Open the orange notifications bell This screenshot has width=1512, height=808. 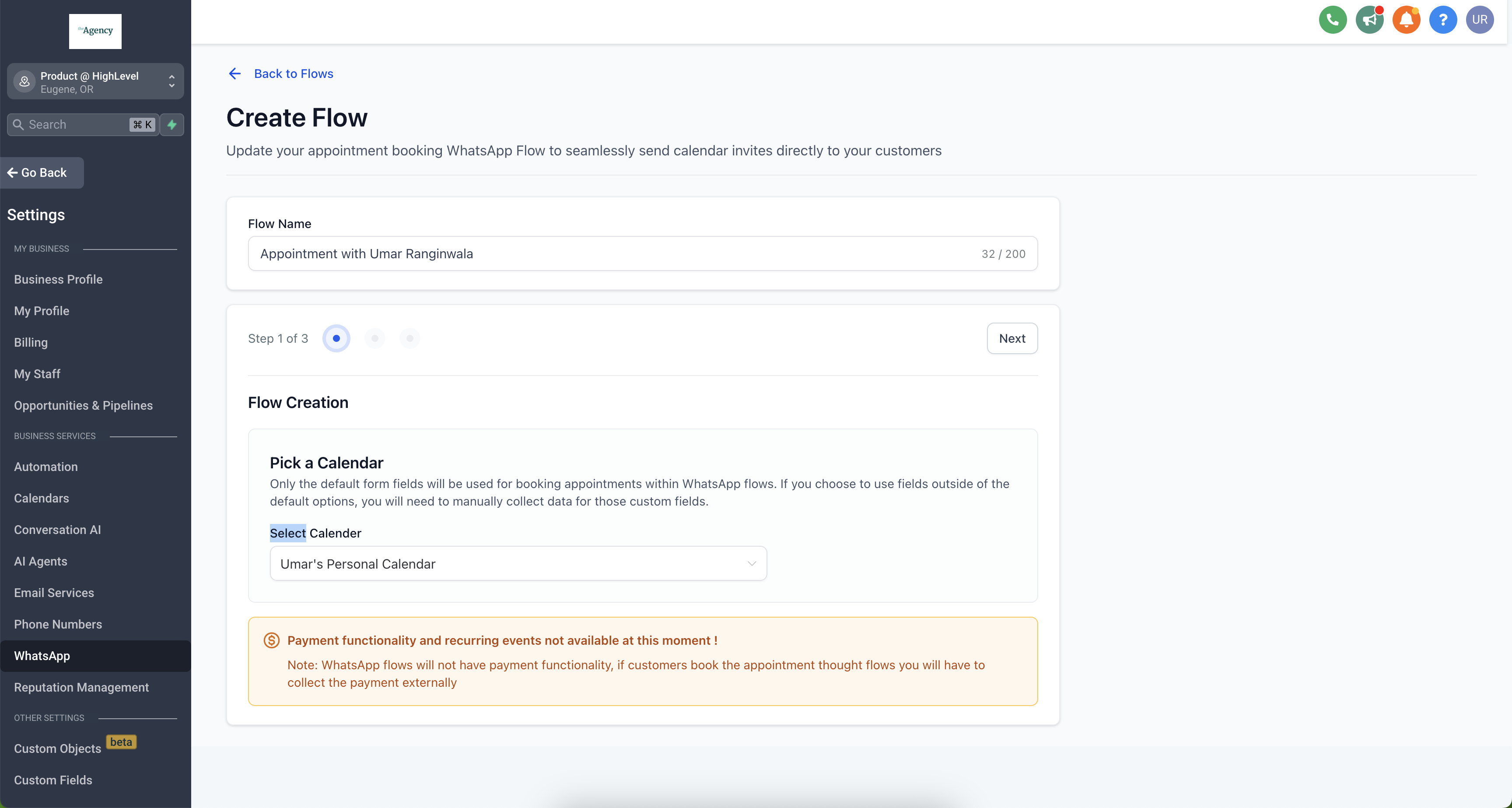point(1406,20)
